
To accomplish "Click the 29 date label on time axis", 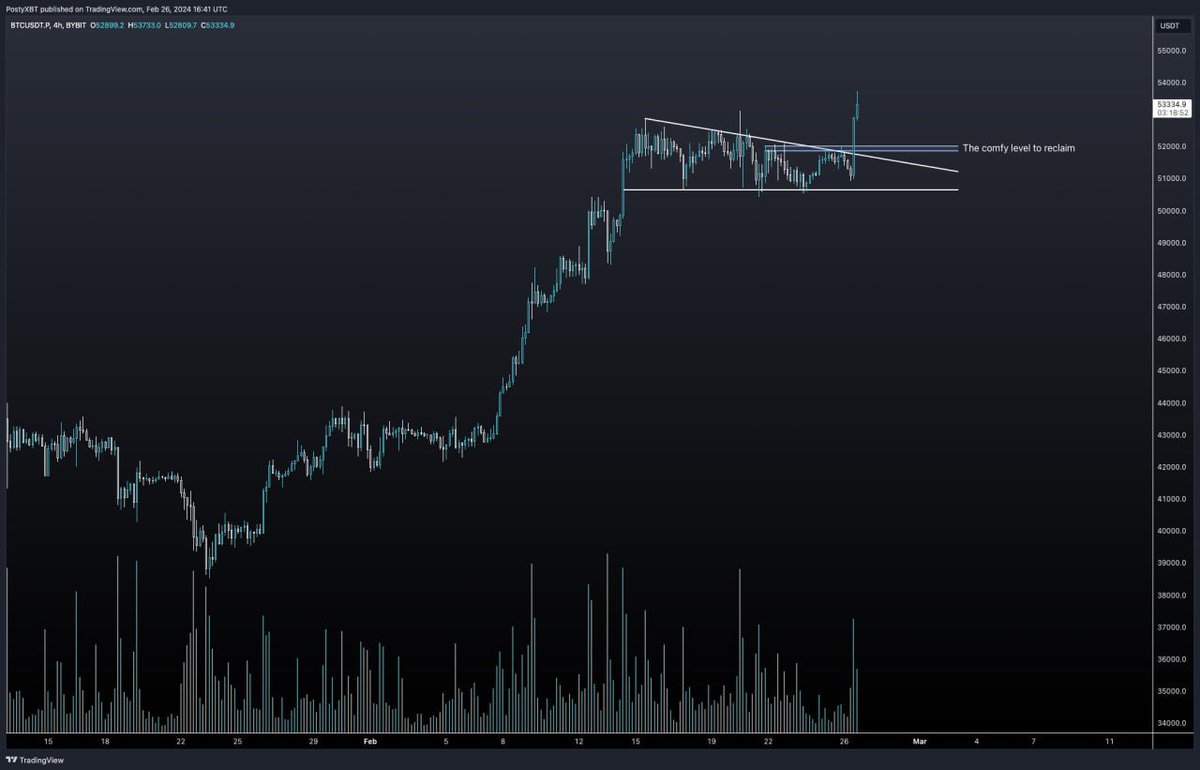I will click(313, 741).
